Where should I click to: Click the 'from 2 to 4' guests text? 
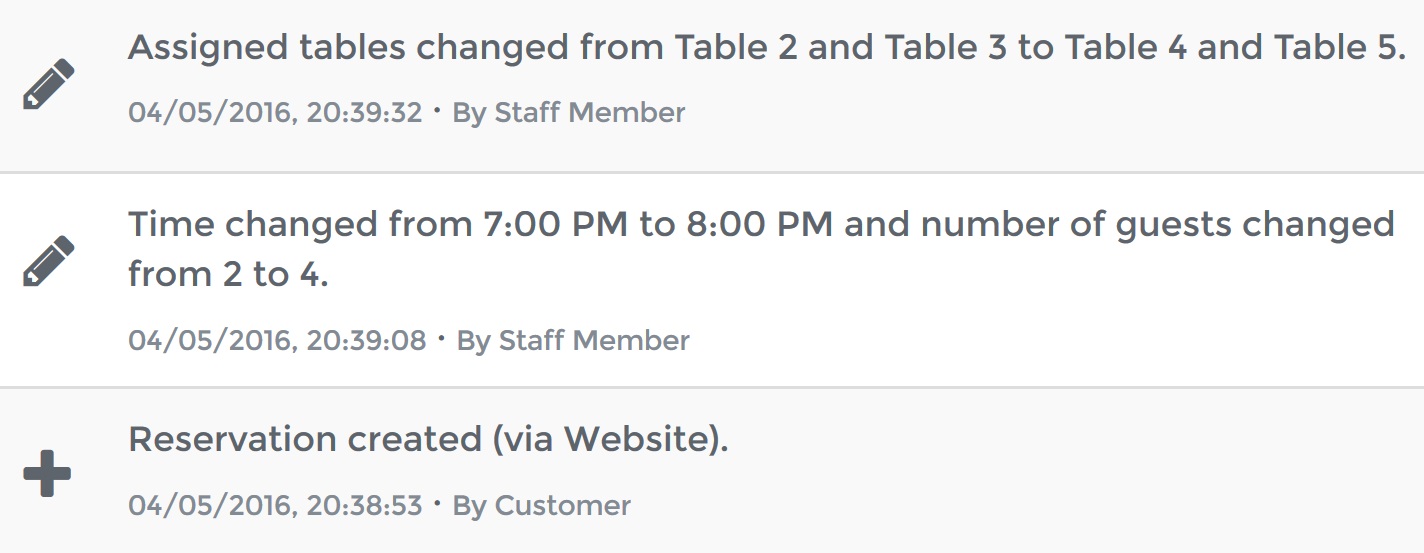click(x=227, y=274)
